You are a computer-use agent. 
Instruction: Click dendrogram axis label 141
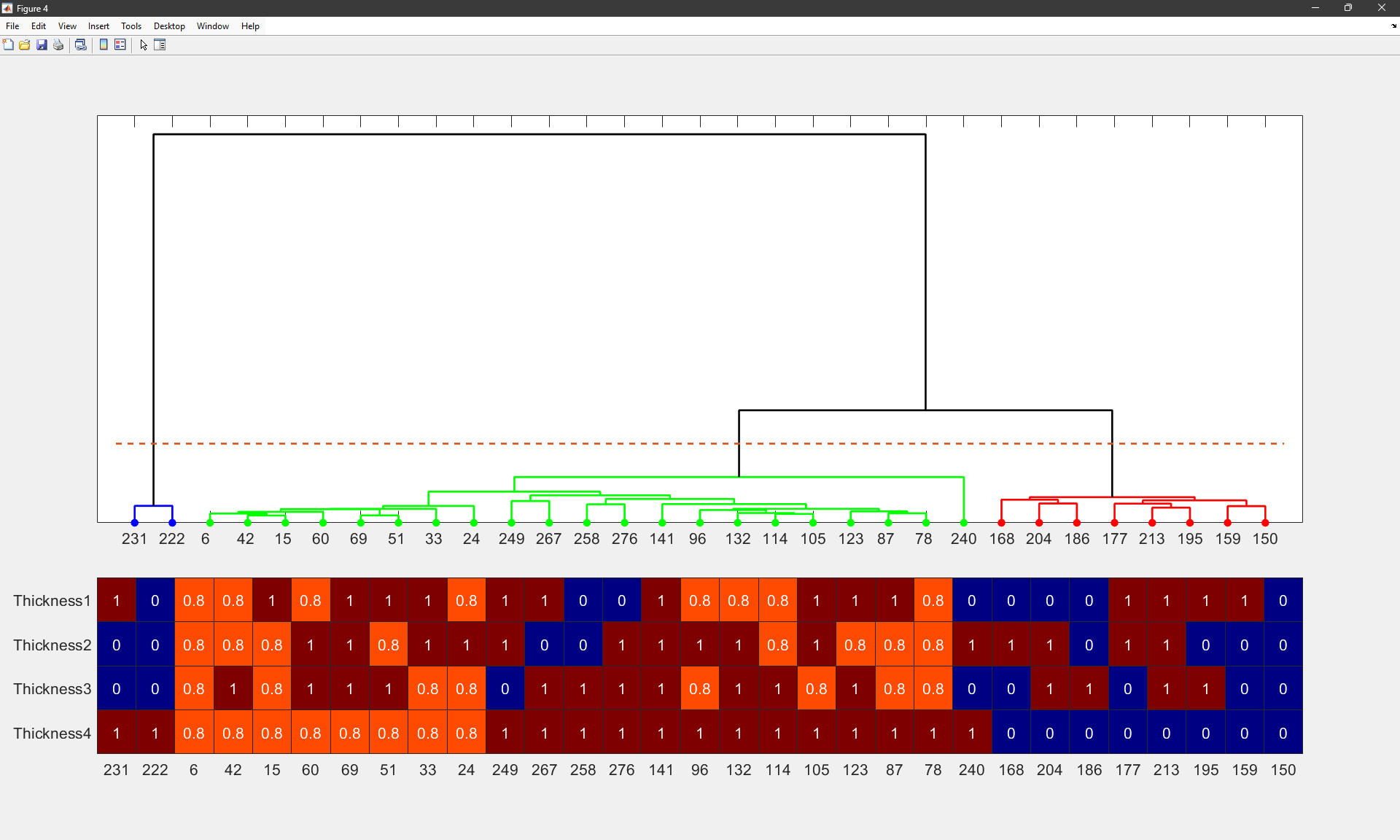click(x=662, y=539)
